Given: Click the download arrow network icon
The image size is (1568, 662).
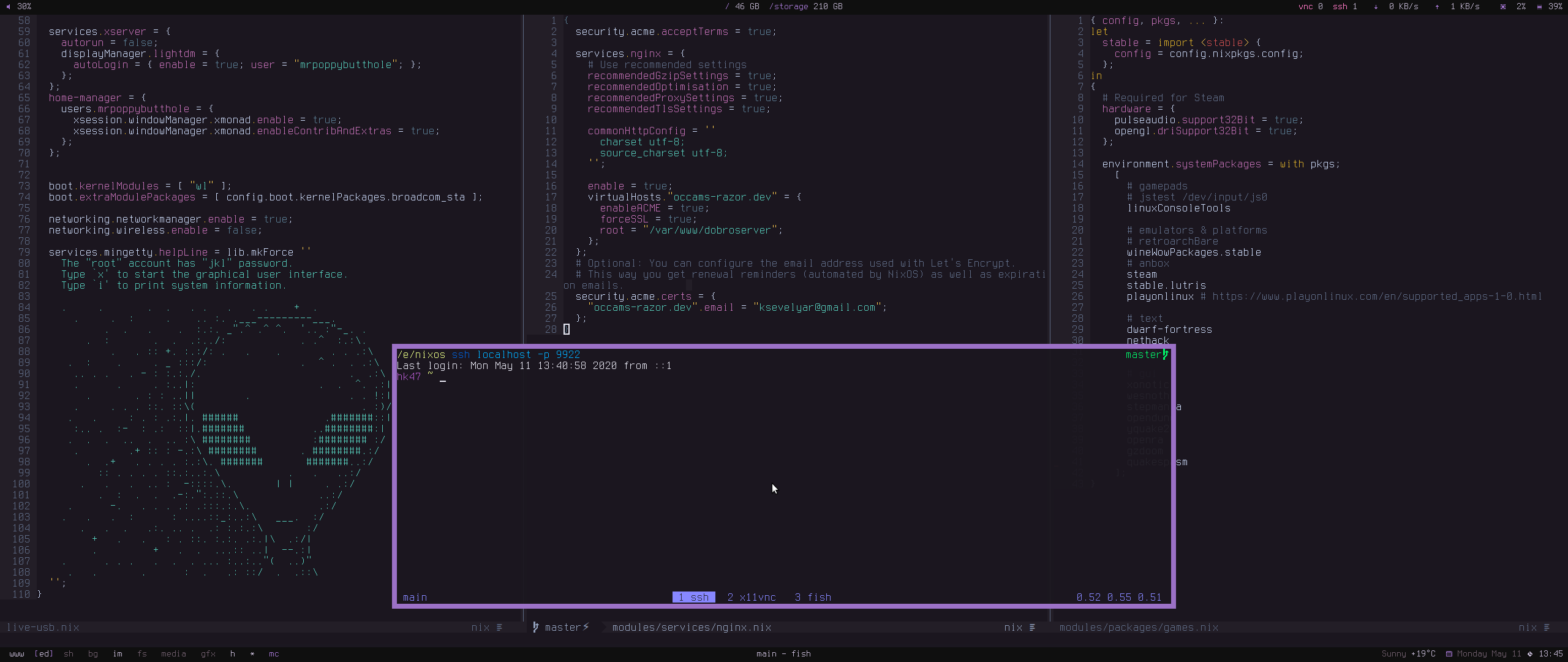Looking at the screenshot, I should 1376,6.
